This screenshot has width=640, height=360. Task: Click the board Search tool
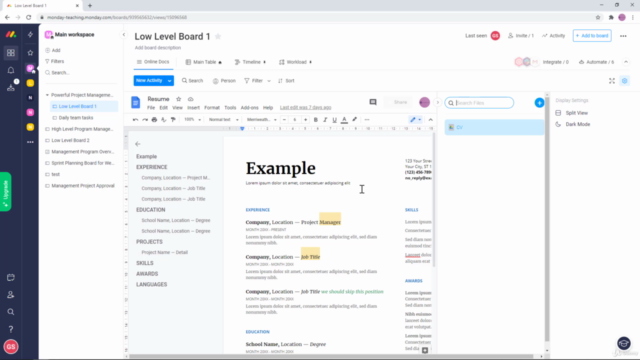coord(192,81)
